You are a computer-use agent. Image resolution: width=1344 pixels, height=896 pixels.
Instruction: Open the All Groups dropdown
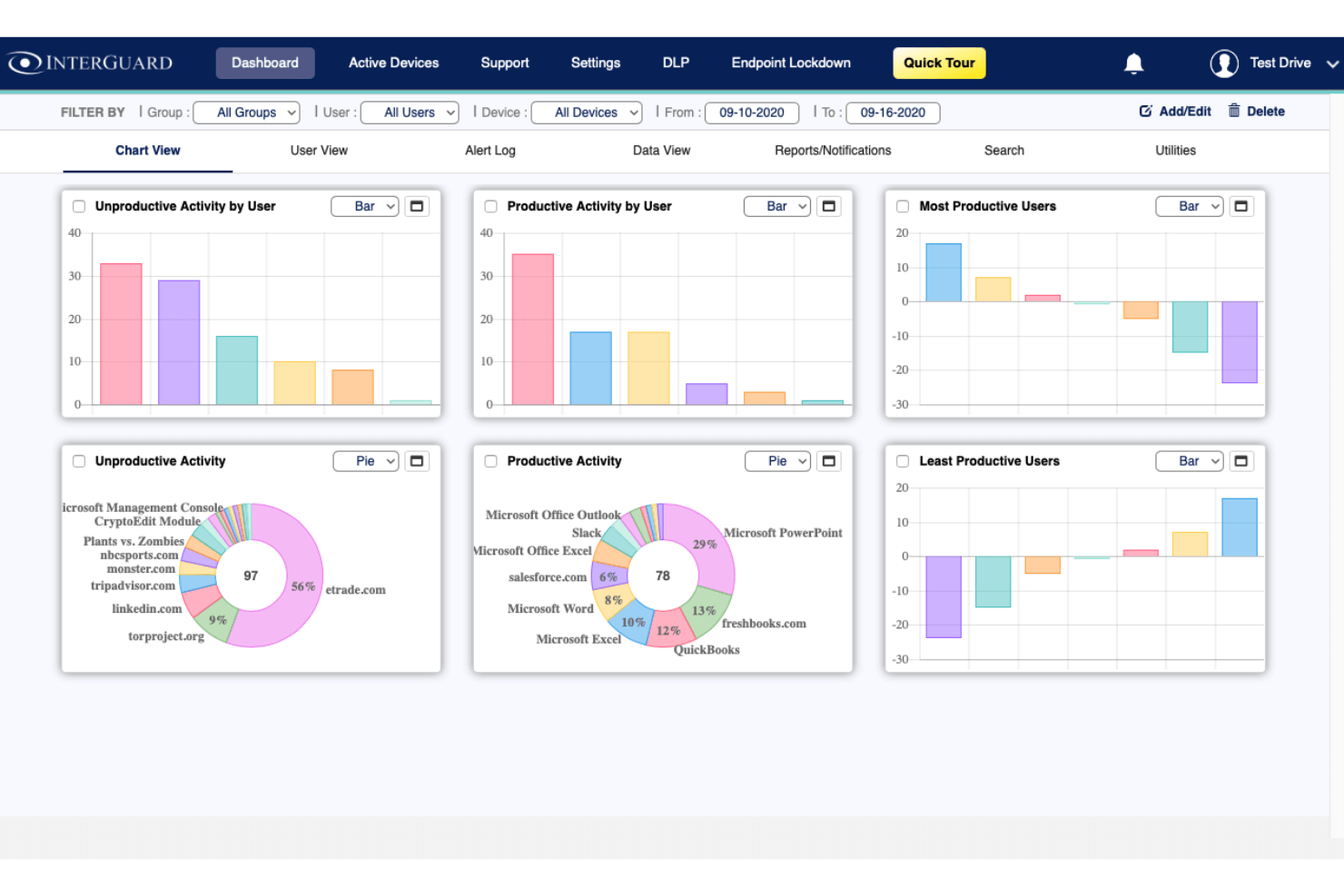point(247,113)
